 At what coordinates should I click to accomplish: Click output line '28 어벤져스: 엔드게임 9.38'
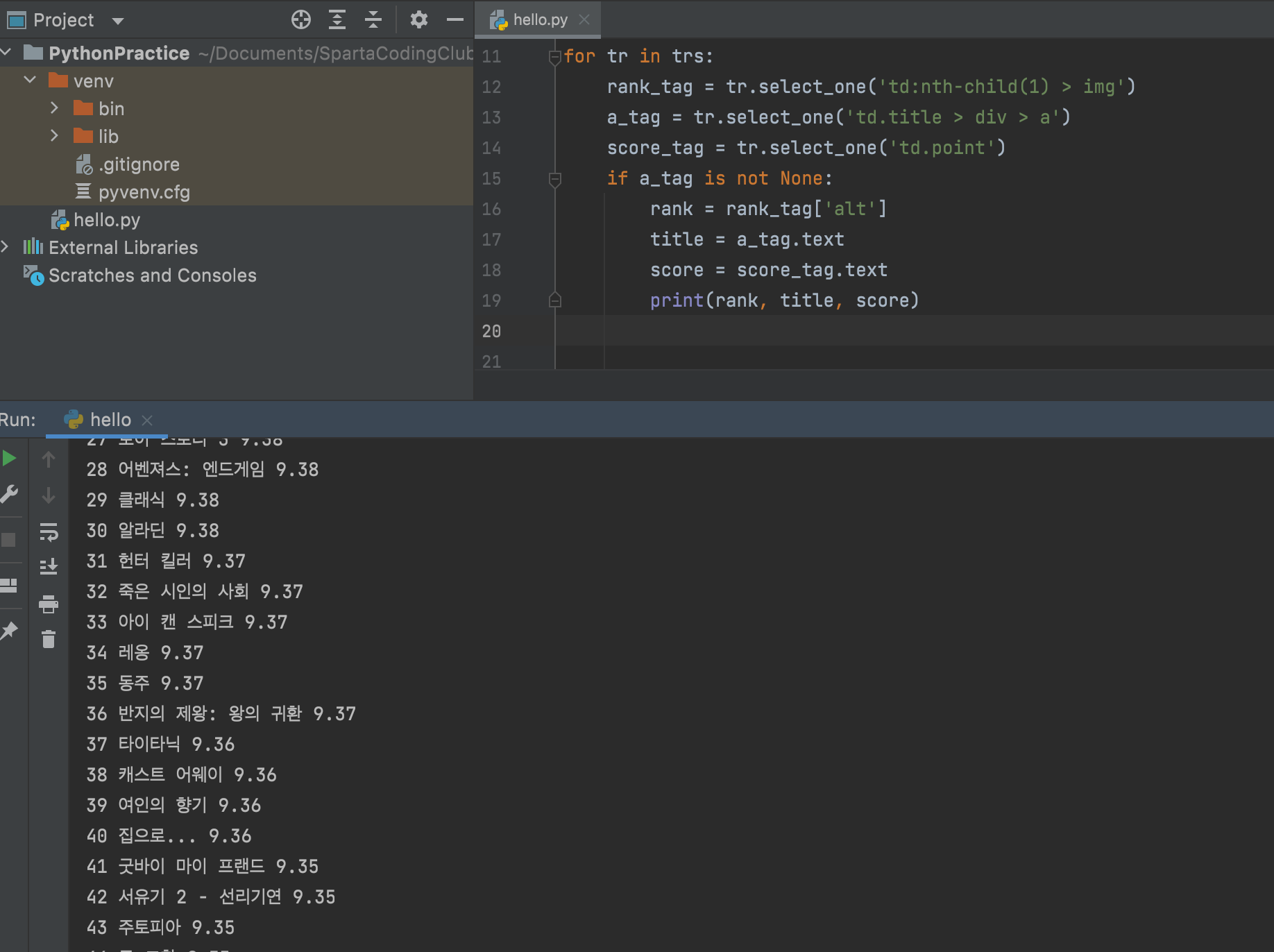203,470
